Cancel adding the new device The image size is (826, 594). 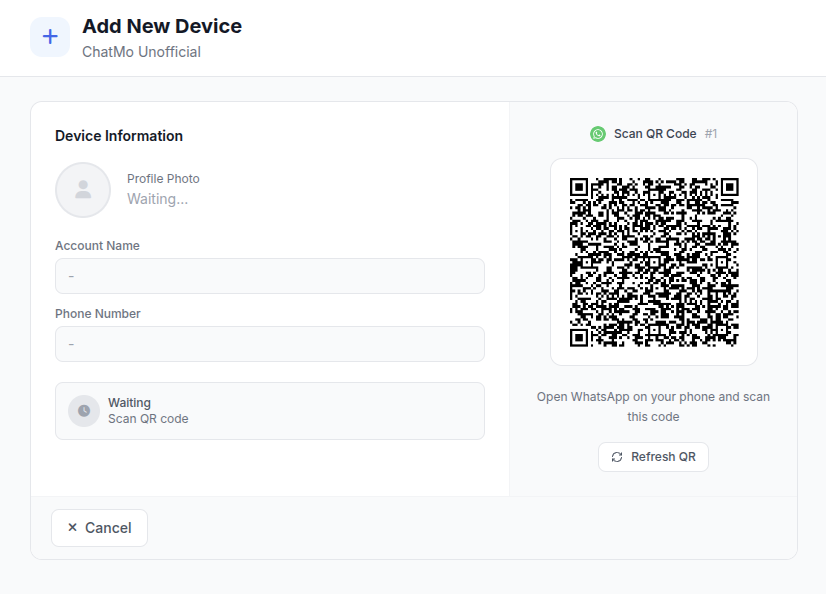(x=100, y=528)
